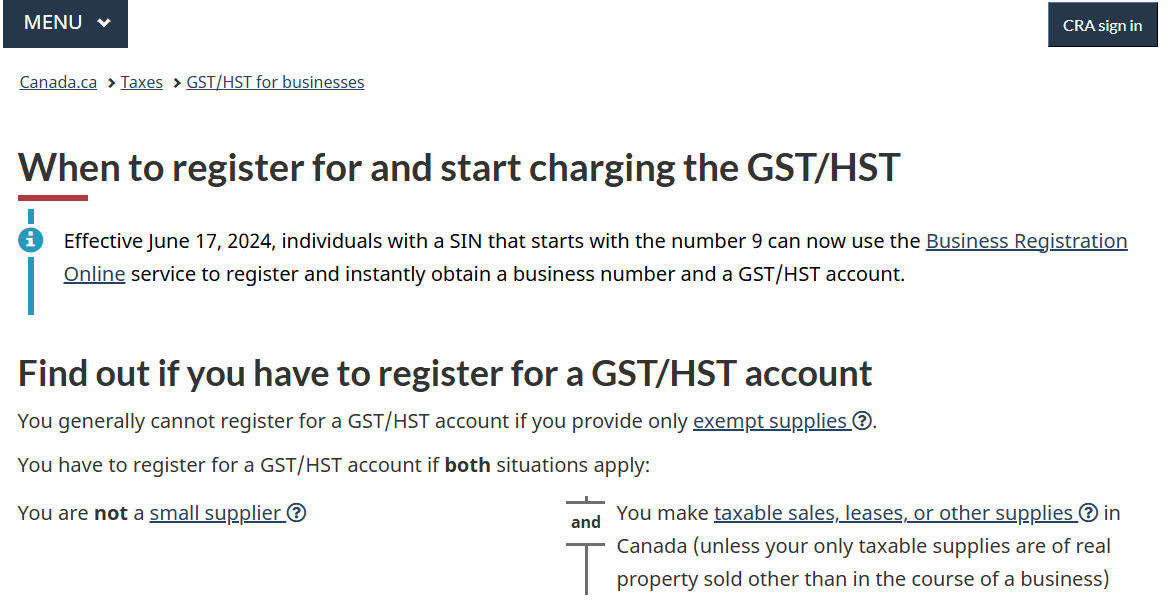Expand the MENU dropdown chevron
The width and height of the screenshot is (1169, 602).
(x=104, y=23)
